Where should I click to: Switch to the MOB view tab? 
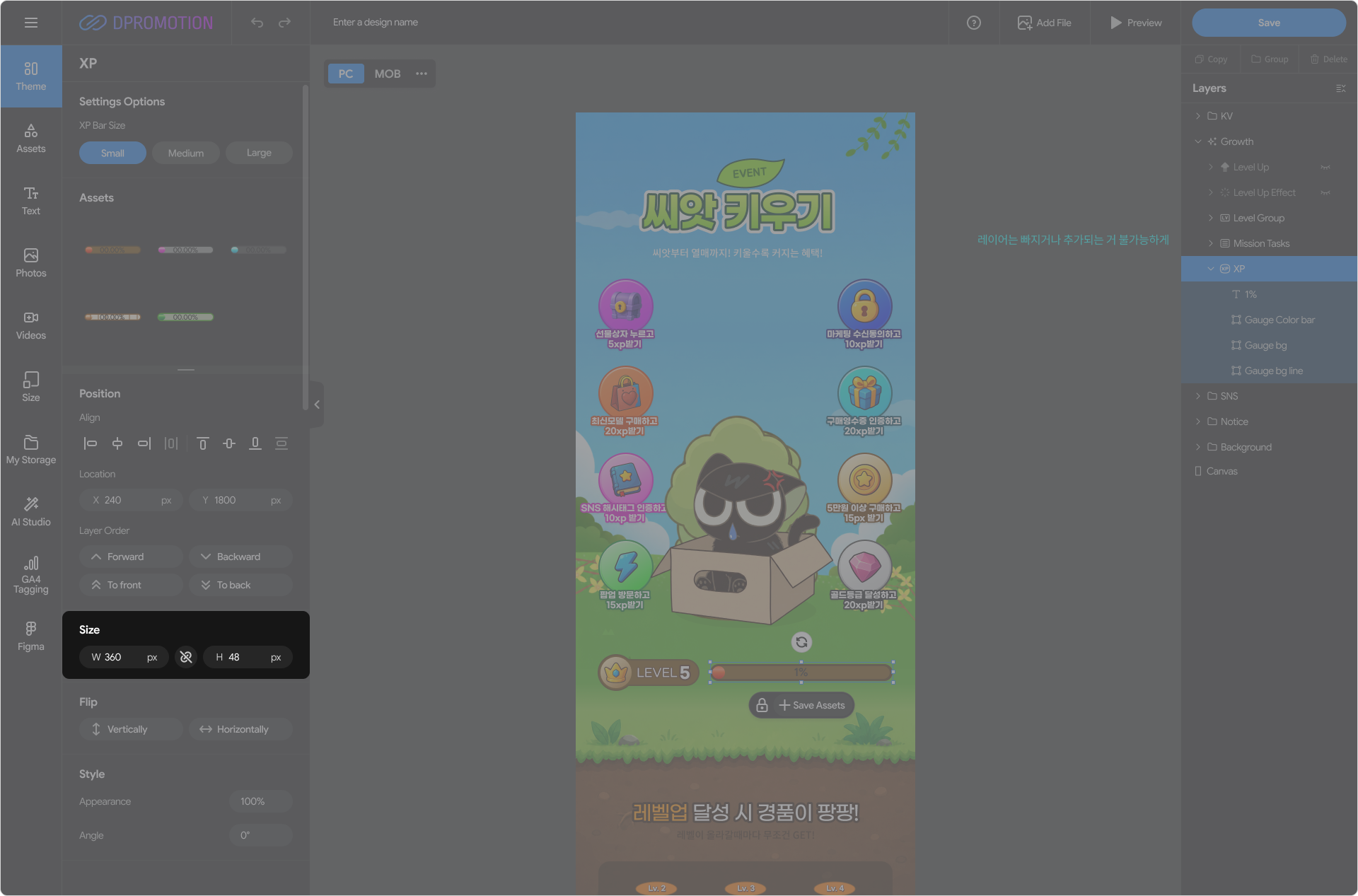click(388, 74)
